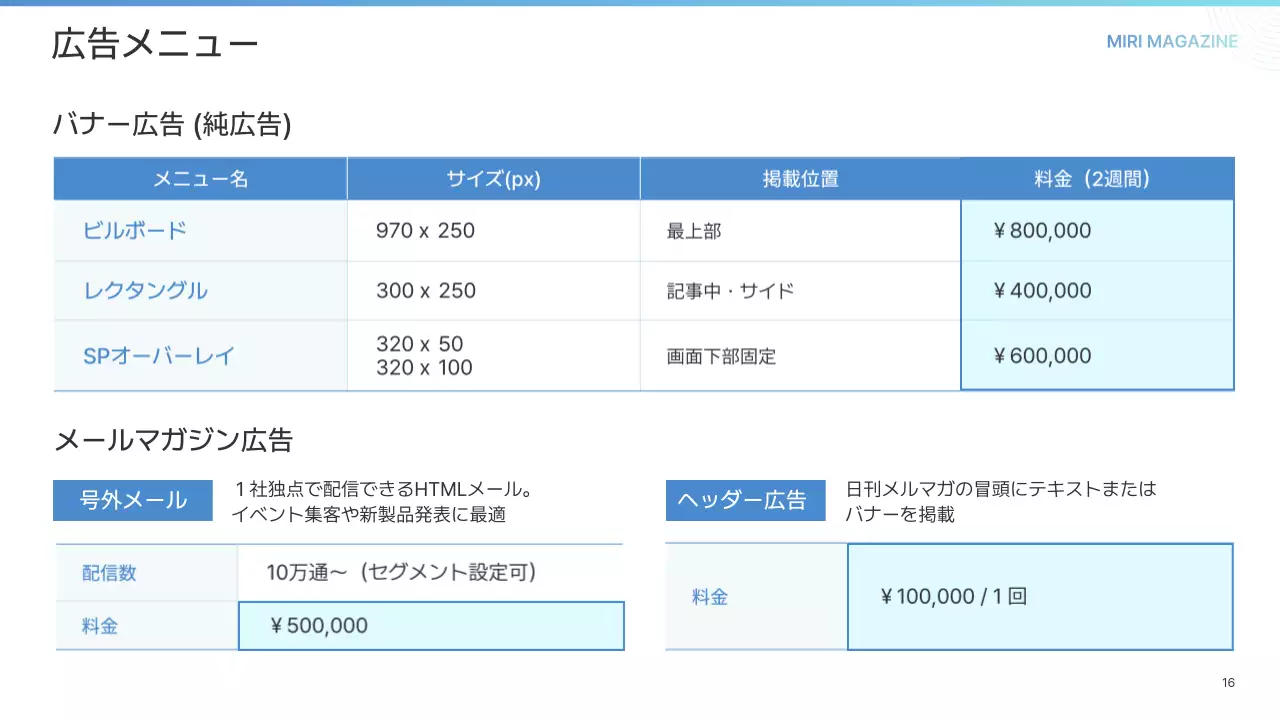Click the サイズ(px) column header
The height and width of the screenshot is (720, 1280).
[x=493, y=179]
